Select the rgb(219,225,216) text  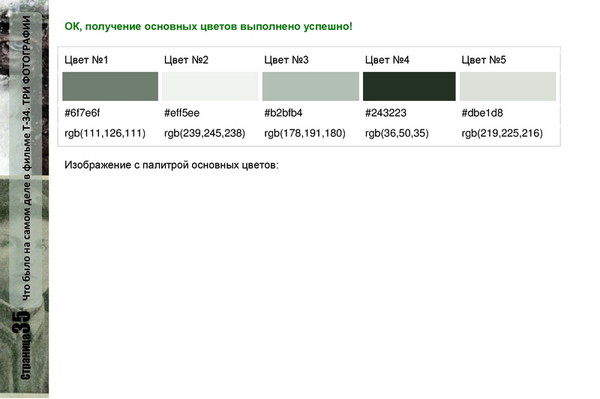502,133
